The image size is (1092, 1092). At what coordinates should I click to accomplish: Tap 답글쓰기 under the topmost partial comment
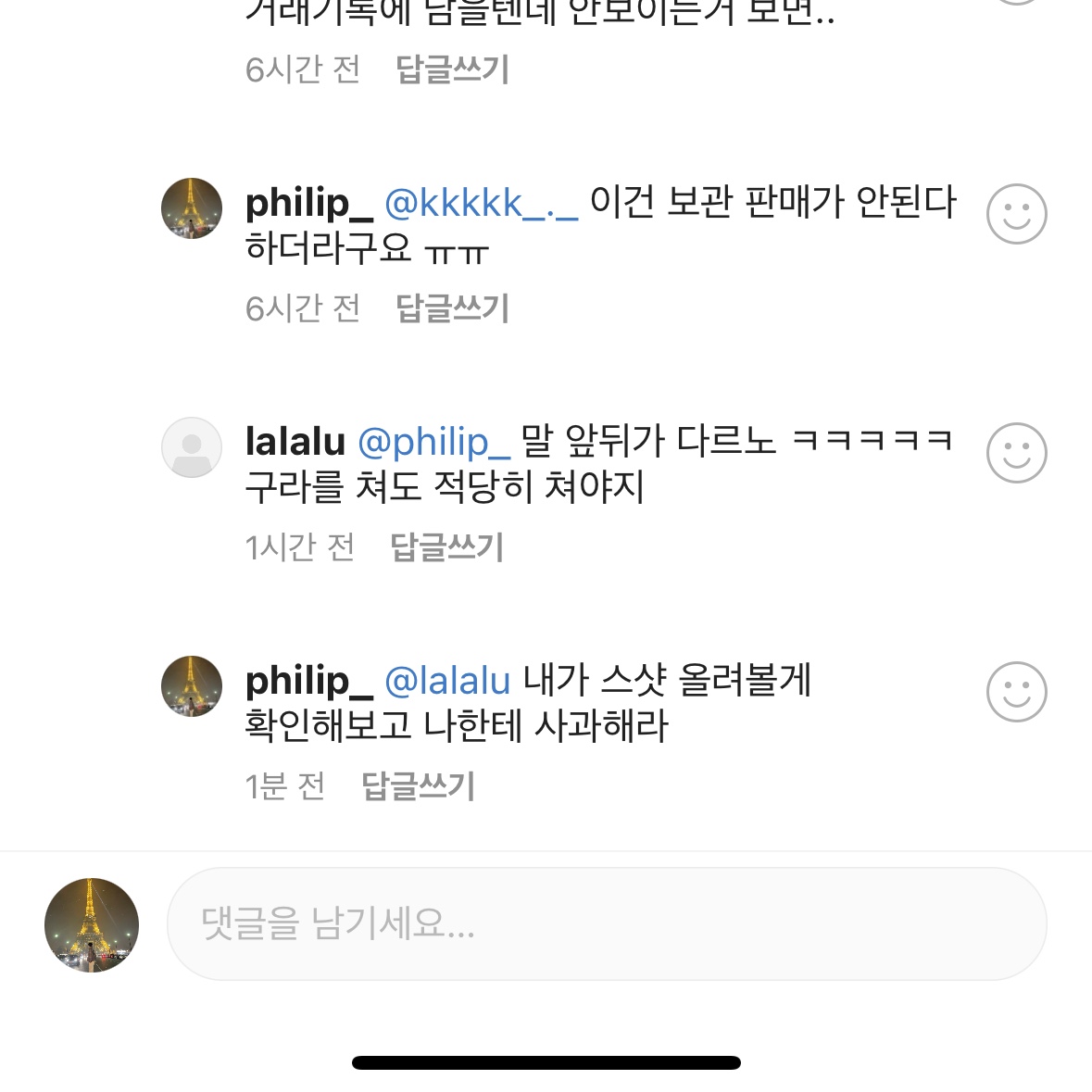coord(452,69)
